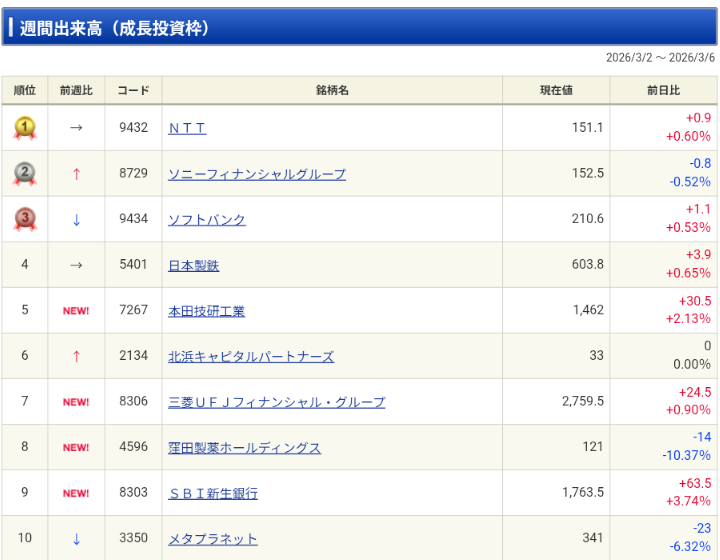
Task: Click the red up arrow for ソニーフィナンシャルグループ
Action: point(76,174)
